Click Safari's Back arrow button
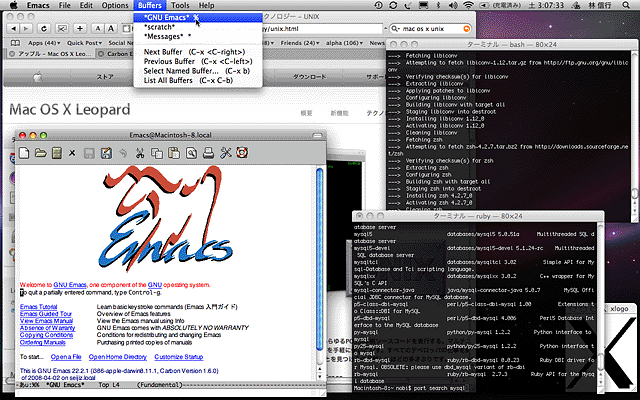The width and height of the screenshot is (640, 400). [x=14, y=29]
